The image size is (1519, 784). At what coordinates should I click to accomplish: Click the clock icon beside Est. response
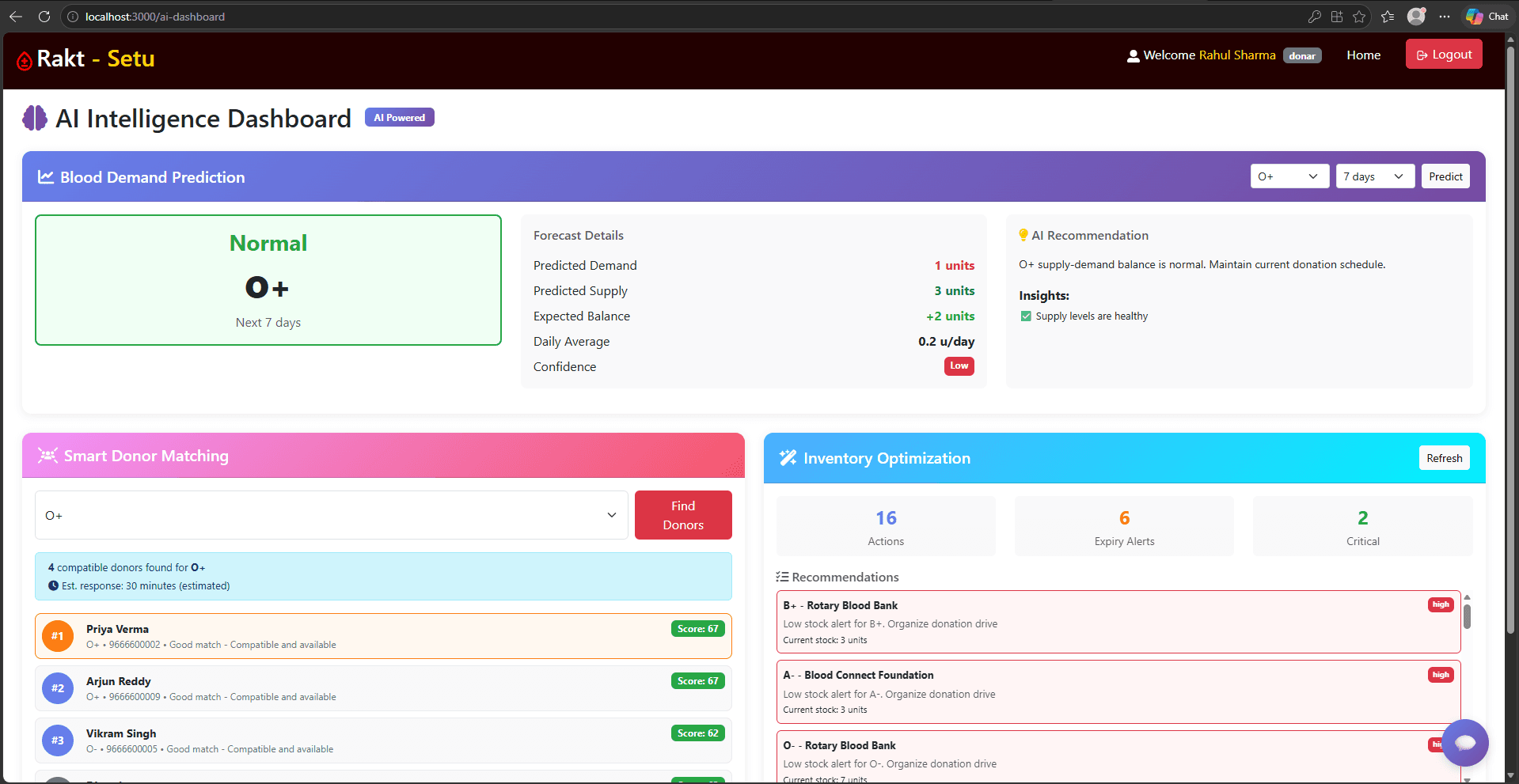pos(53,586)
